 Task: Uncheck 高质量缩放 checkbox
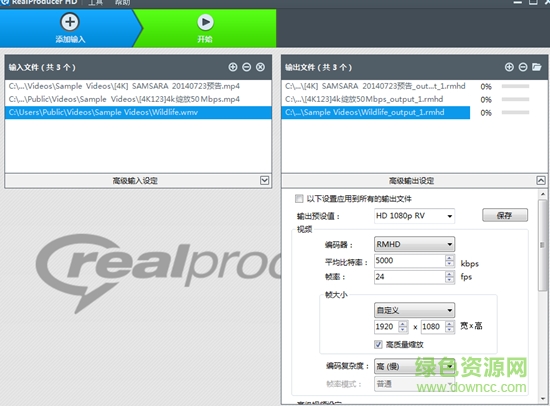tap(378, 345)
